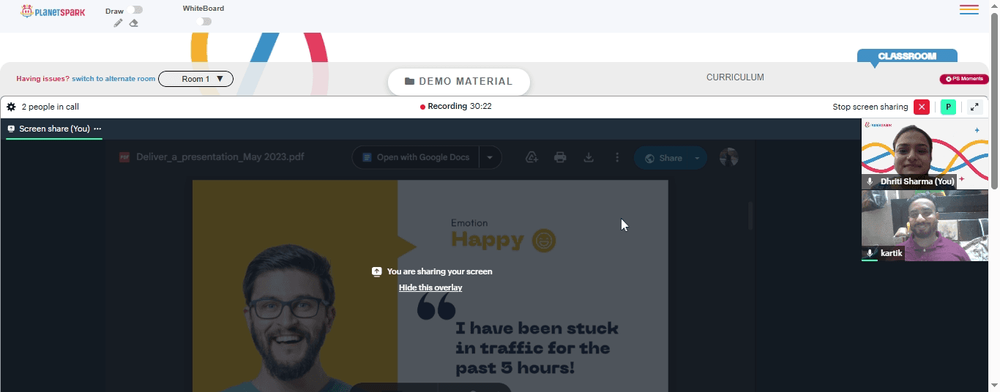
Task: Click Open with Google Docs button
Action: [x=415, y=157]
